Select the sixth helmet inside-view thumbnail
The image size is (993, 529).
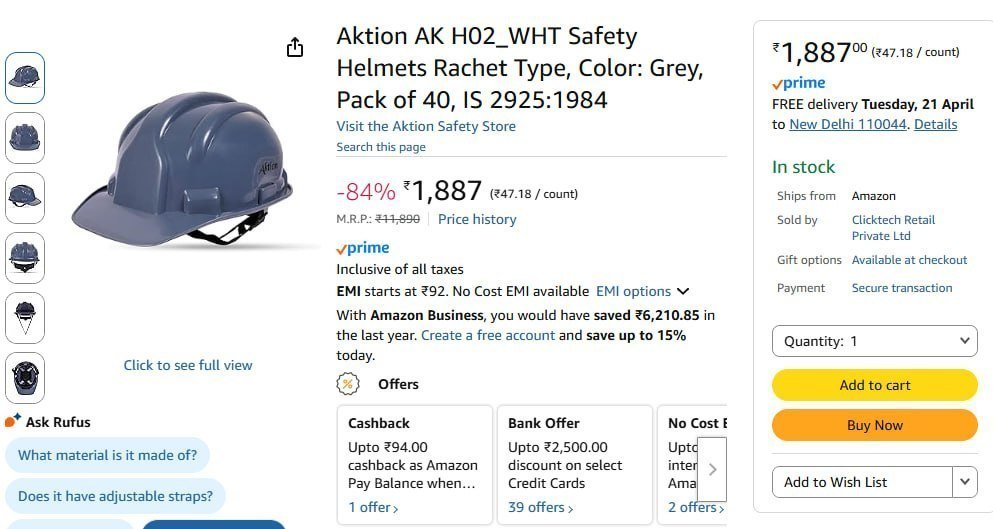[x=25, y=378]
